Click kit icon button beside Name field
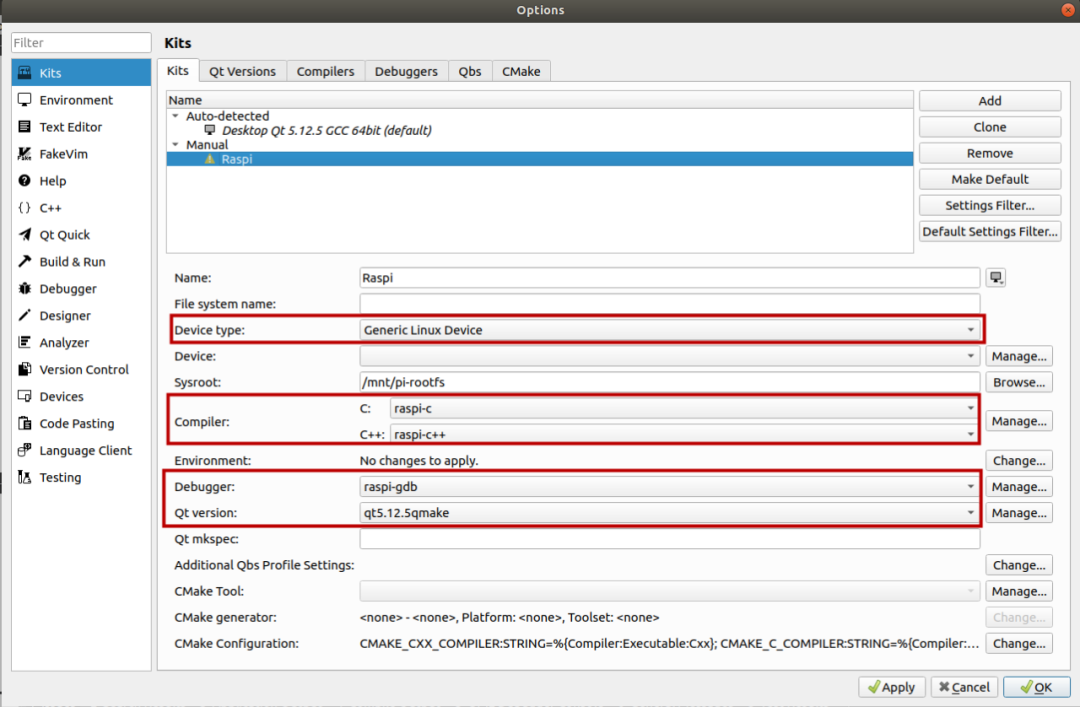The image size is (1080, 707). (996, 278)
